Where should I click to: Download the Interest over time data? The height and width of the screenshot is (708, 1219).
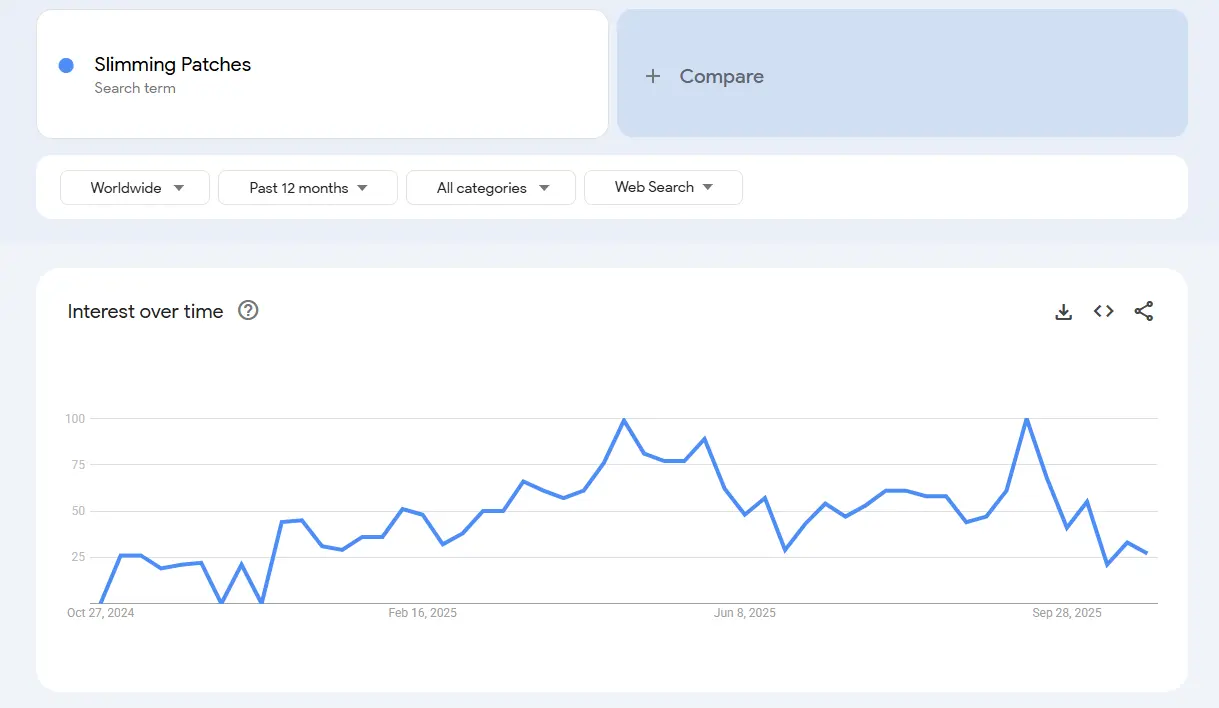pyautogui.click(x=1064, y=312)
